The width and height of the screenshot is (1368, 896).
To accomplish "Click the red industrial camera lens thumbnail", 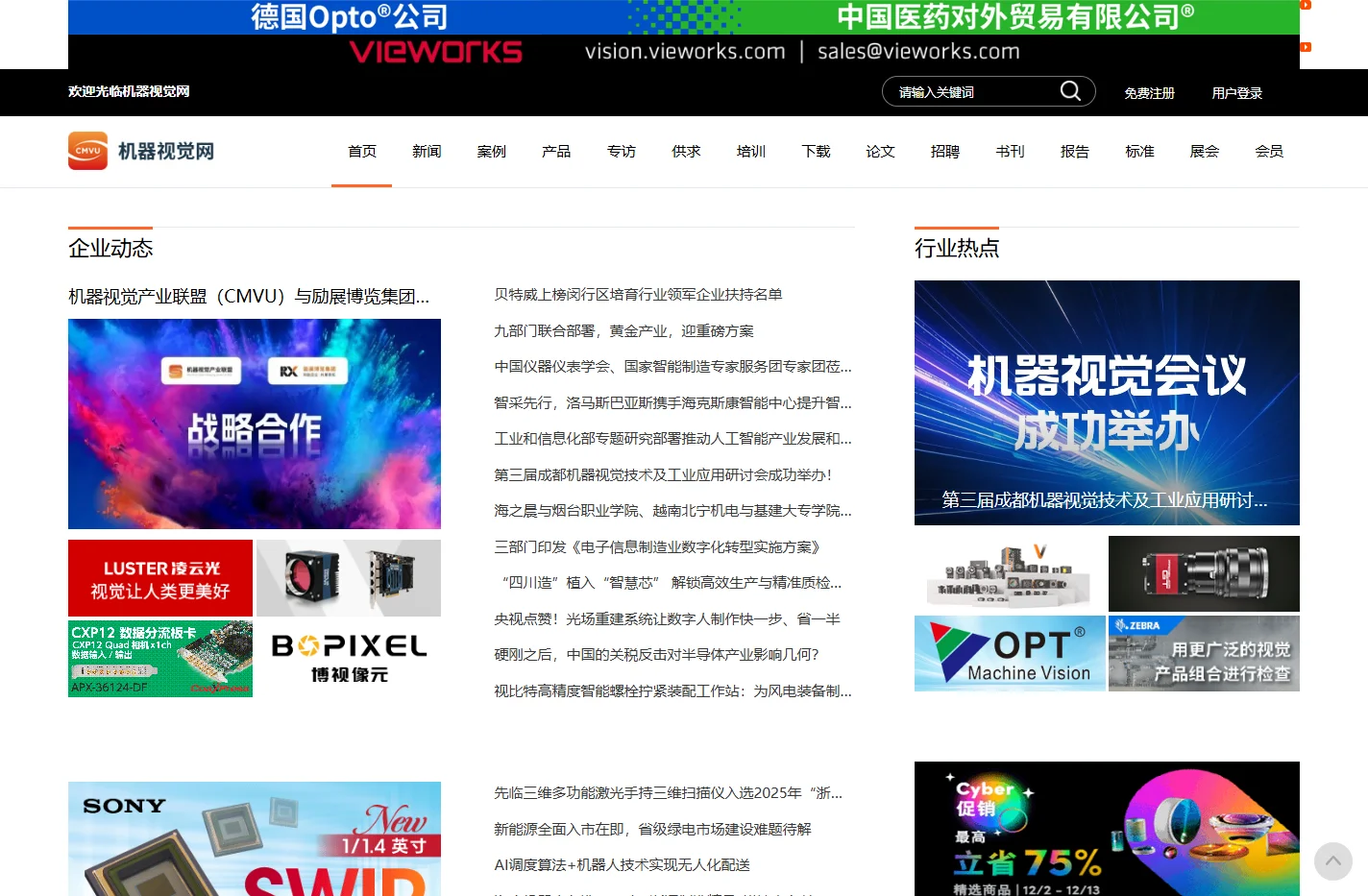I will pos(1204,573).
